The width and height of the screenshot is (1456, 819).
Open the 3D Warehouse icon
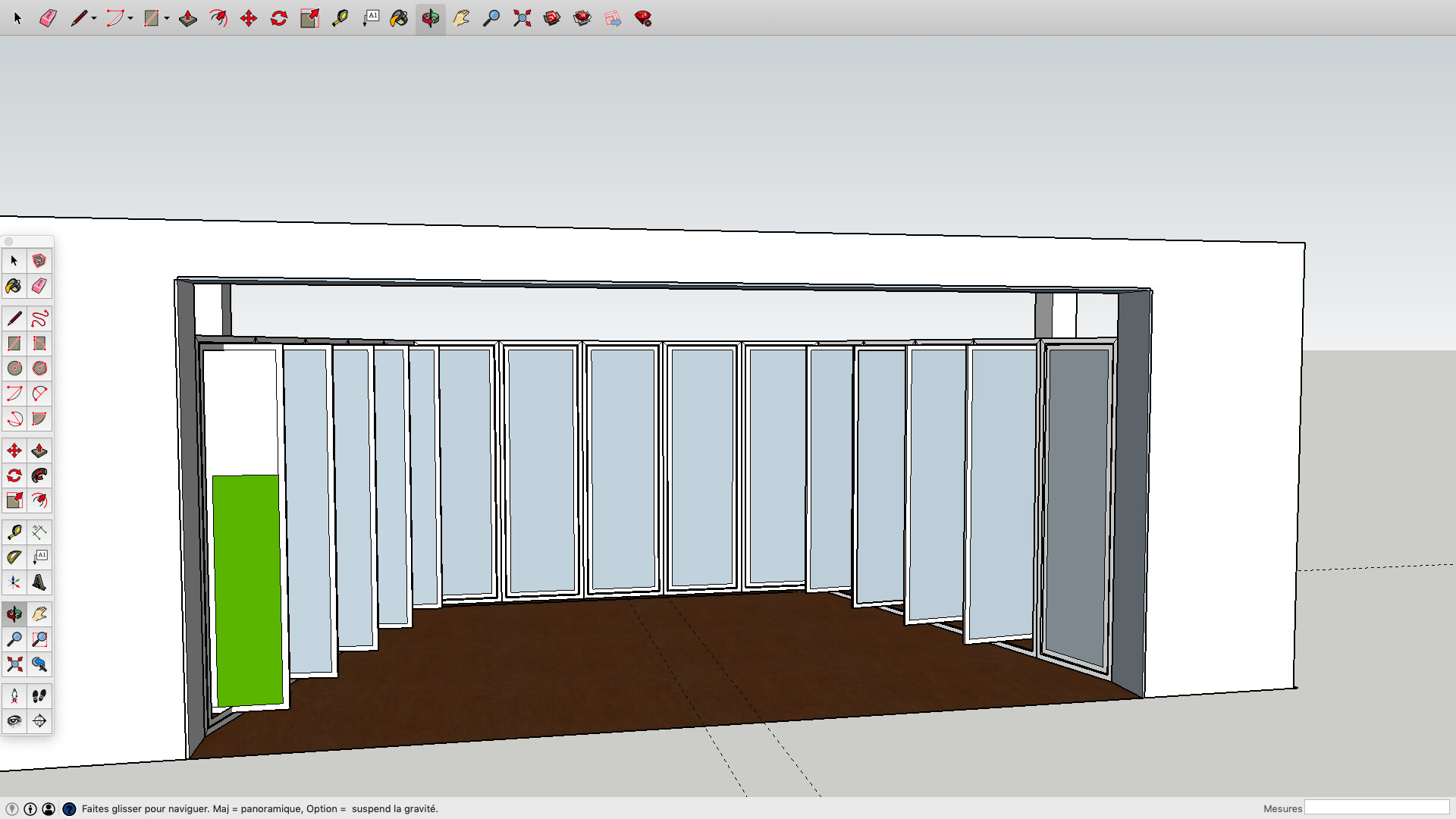point(552,18)
